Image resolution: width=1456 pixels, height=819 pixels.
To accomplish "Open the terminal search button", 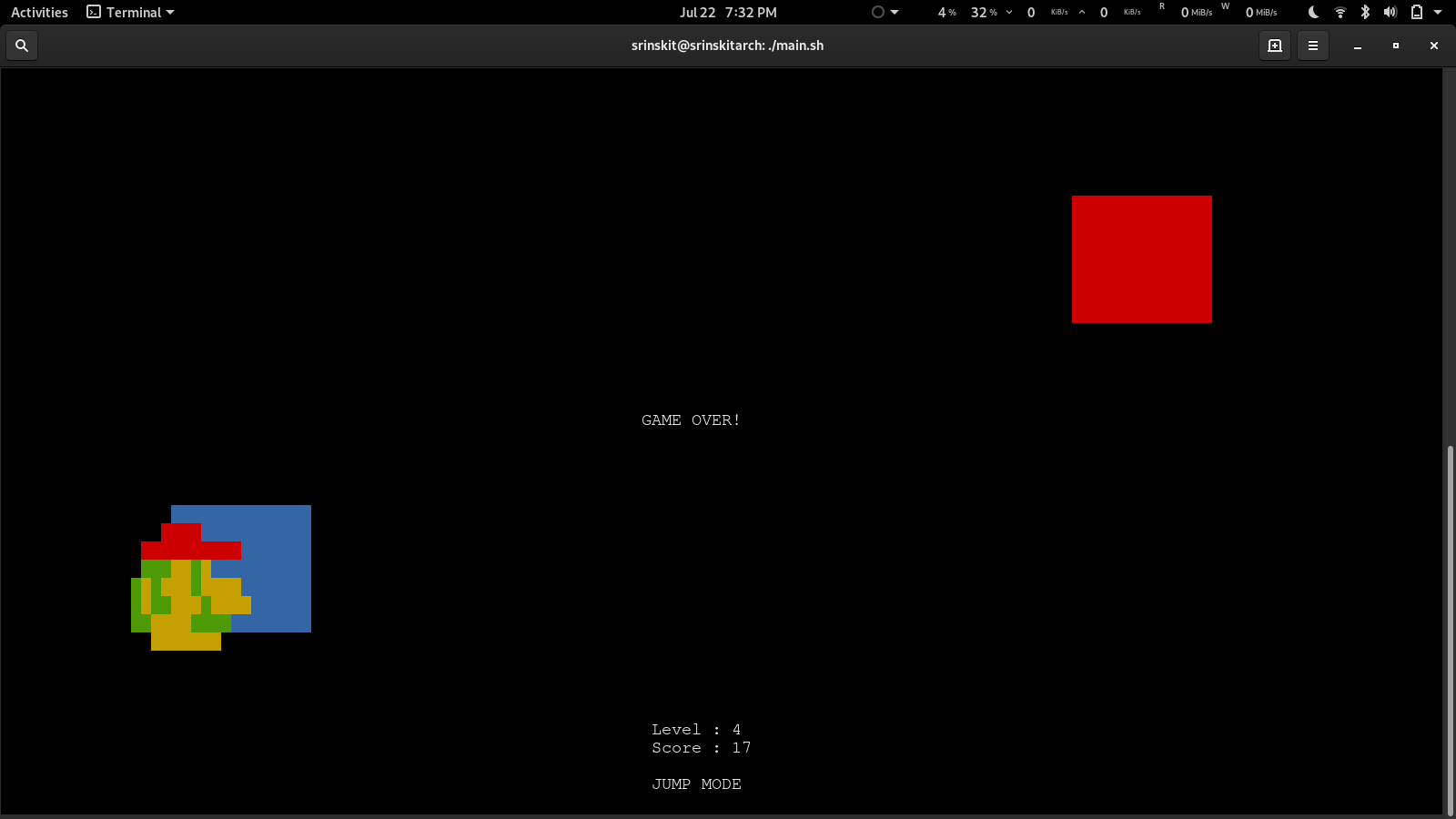I will (x=22, y=45).
